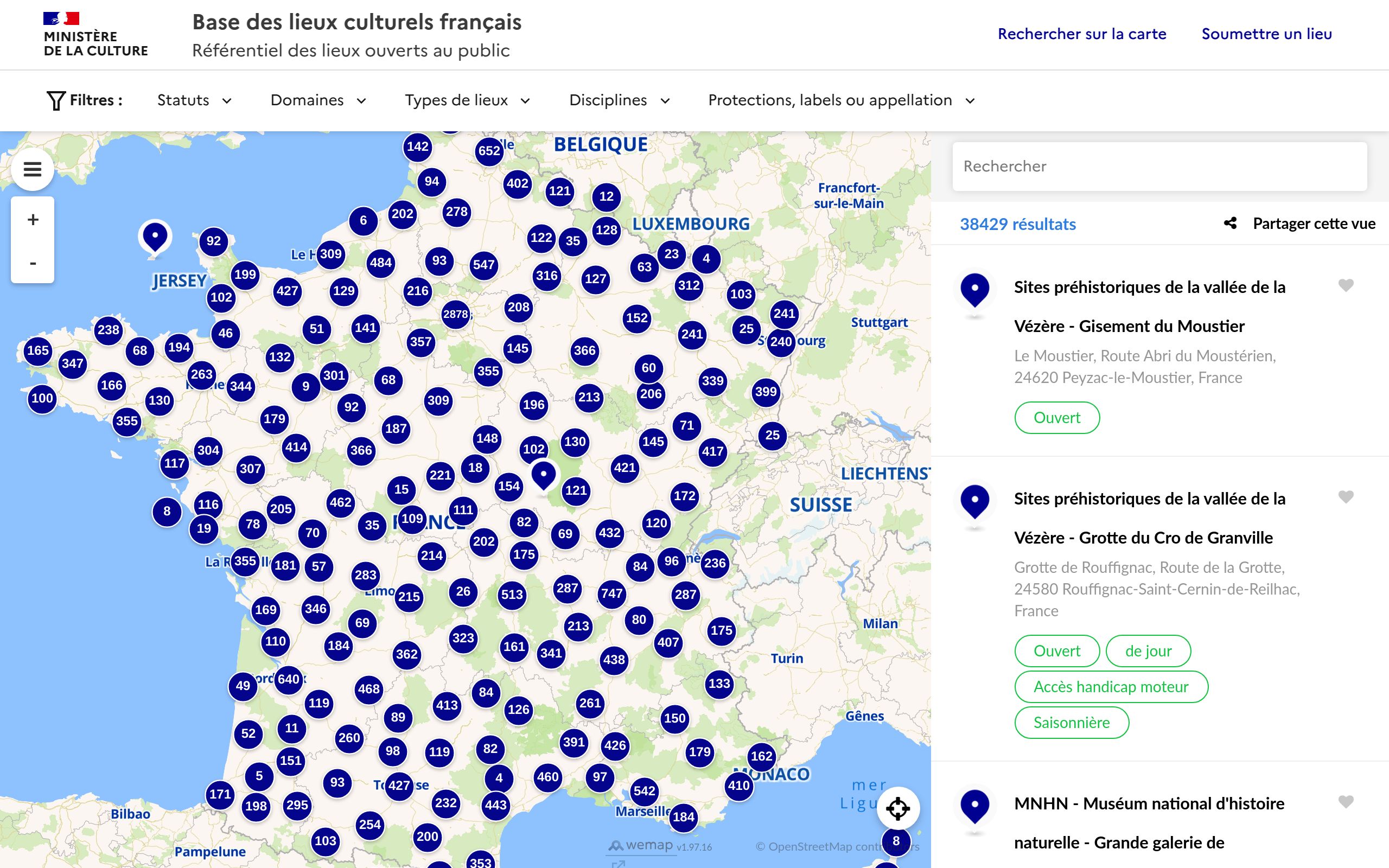The height and width of the screenshot is (868, 1389).
Task: Click the site title Base des lieux culturels français
Action: click(356, 22)
